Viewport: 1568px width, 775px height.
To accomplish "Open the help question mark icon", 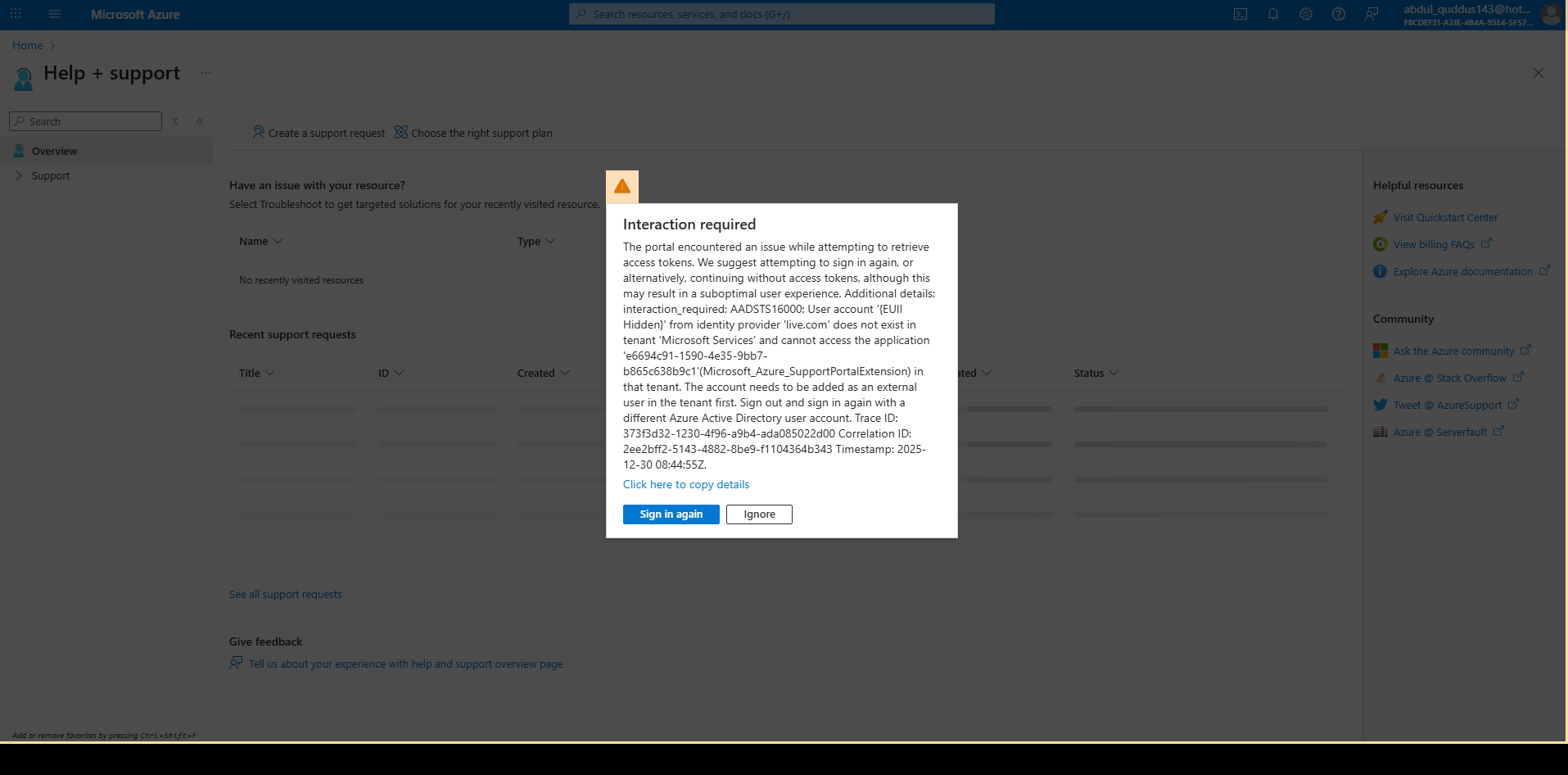I will [1339, 14].
